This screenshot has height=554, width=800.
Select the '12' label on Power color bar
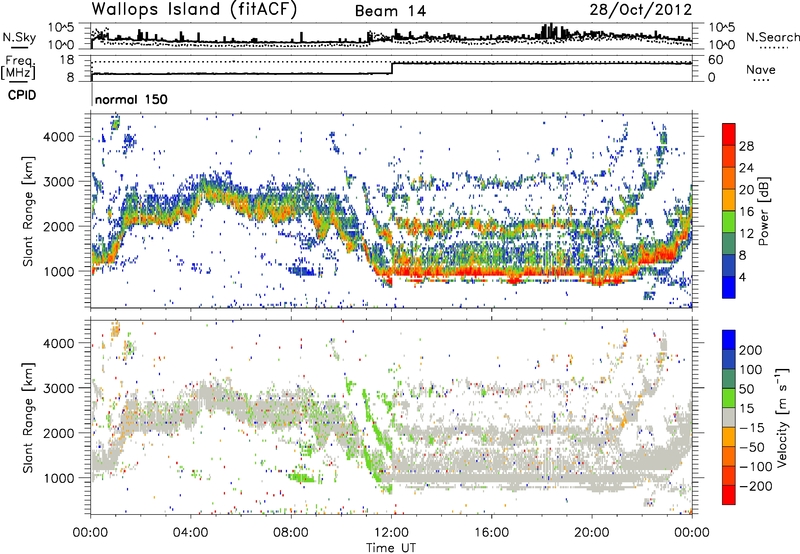(746, 234)
